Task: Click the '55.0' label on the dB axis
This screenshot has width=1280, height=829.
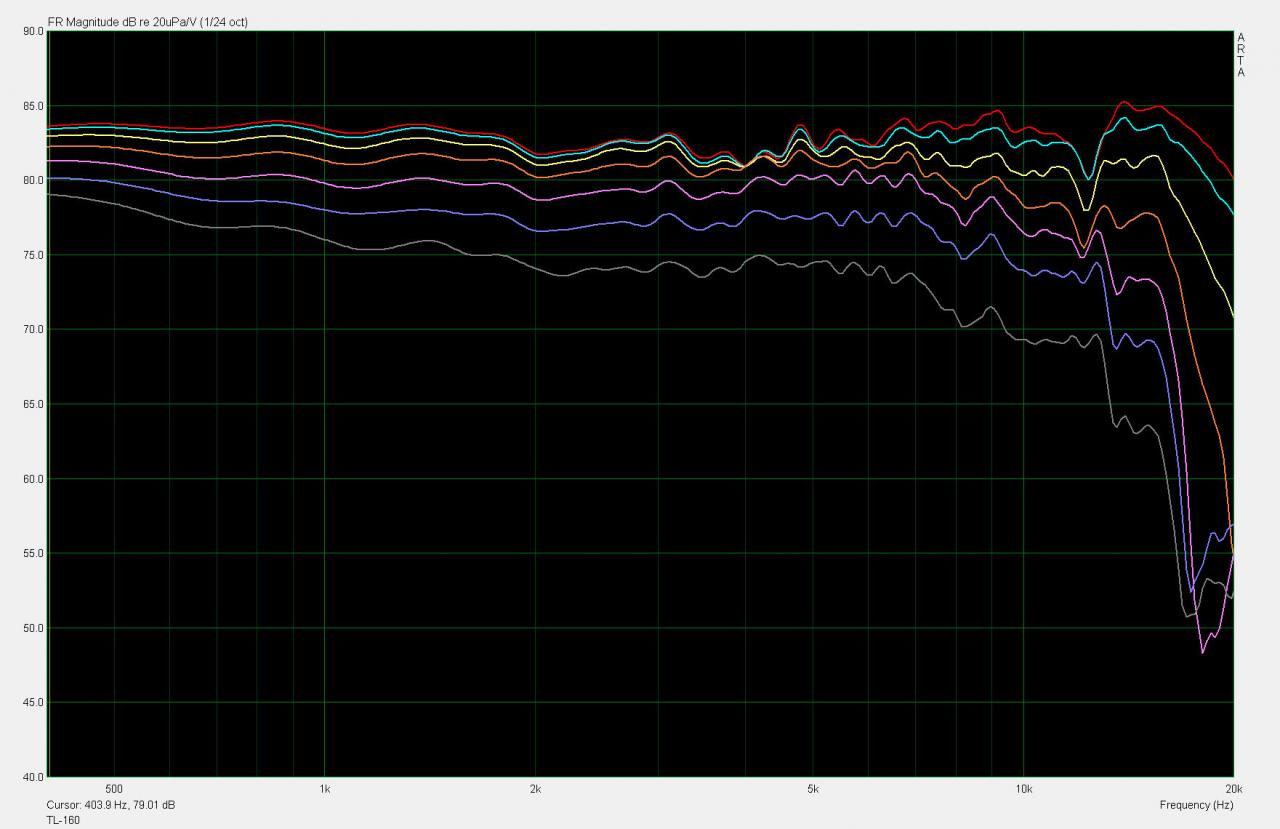Action: (x=32, y=553)
